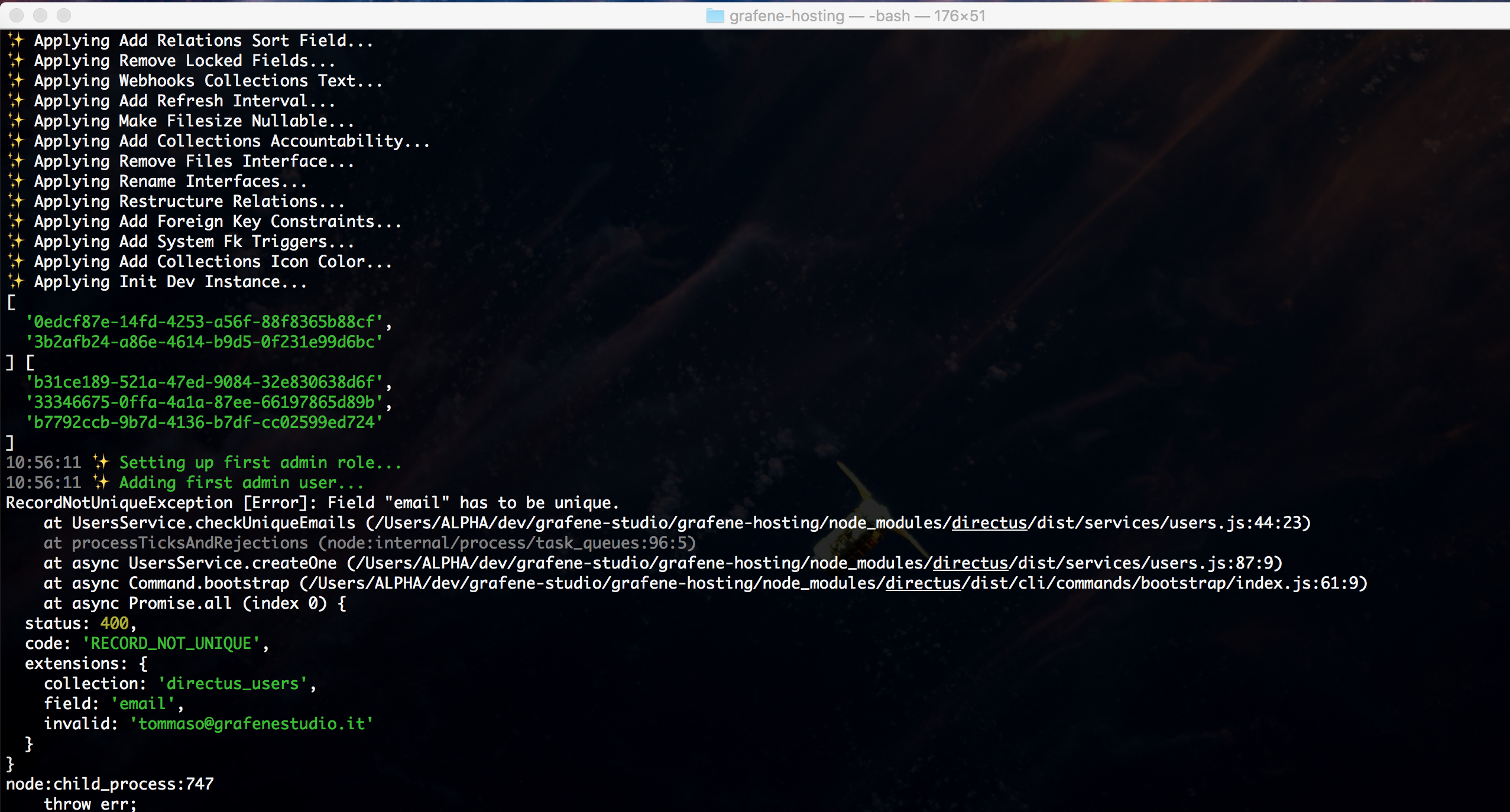Click the green zoom window button
This screenshot has width=1510, height=812.
(64, 15)
